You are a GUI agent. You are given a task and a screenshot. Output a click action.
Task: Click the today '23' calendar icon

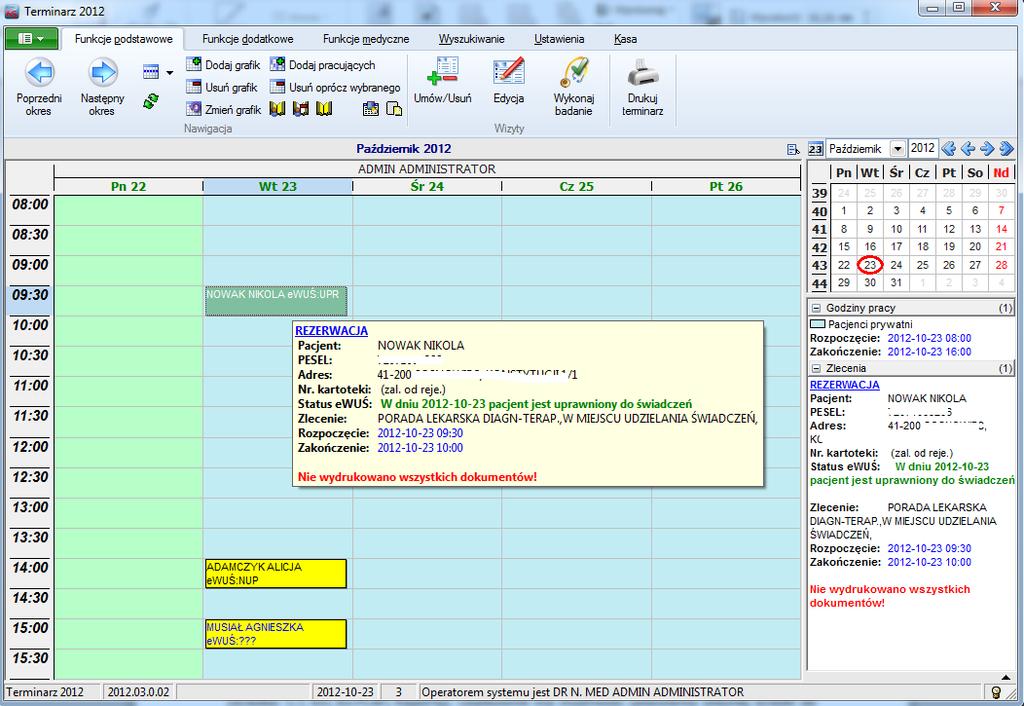(815, 149)
